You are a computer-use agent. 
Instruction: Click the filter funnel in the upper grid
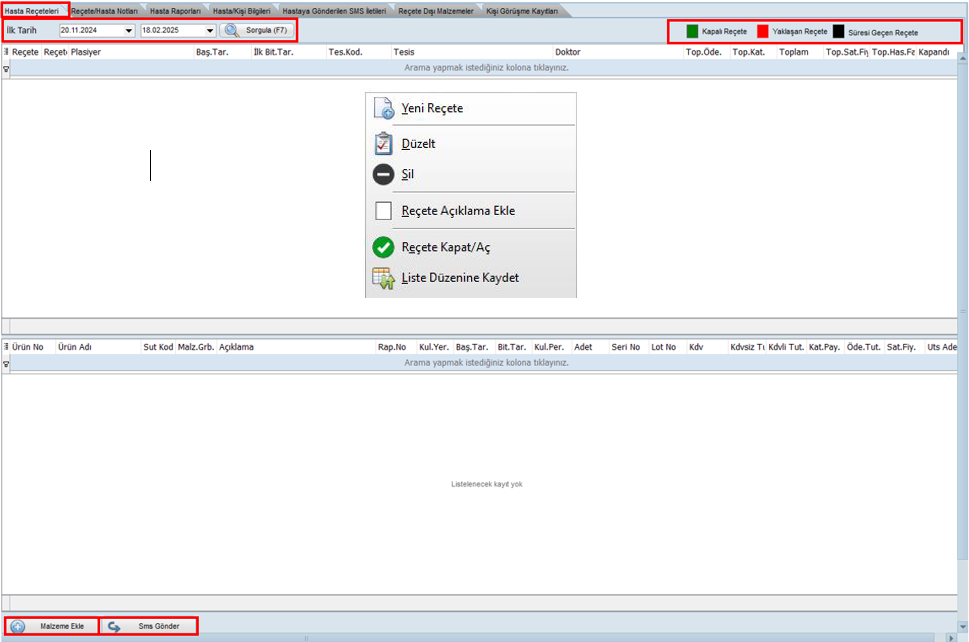(x=6, y=69)
